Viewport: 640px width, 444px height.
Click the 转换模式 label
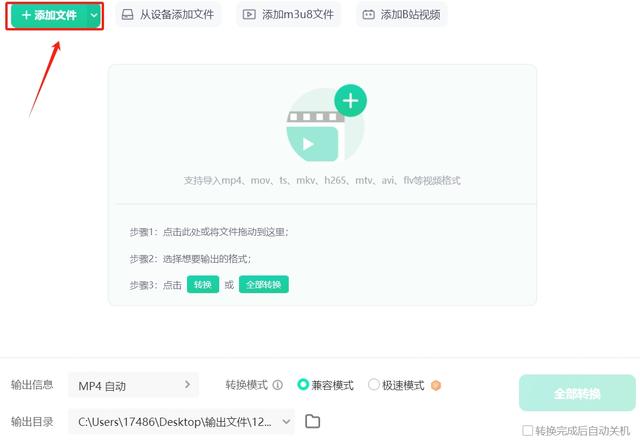247,385
